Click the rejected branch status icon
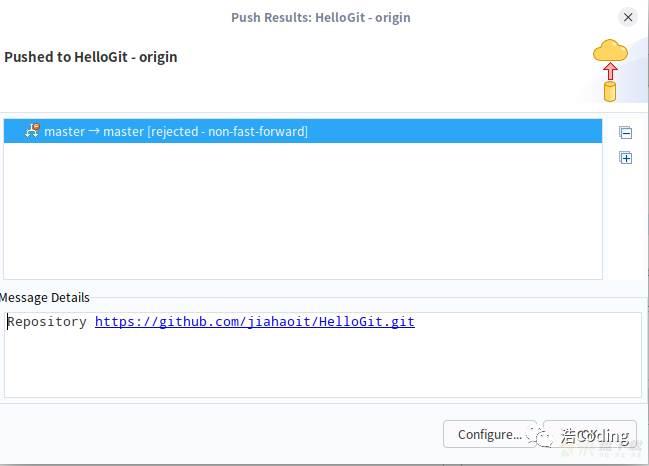This screenshot has height=466, width=649. [32, 130]
